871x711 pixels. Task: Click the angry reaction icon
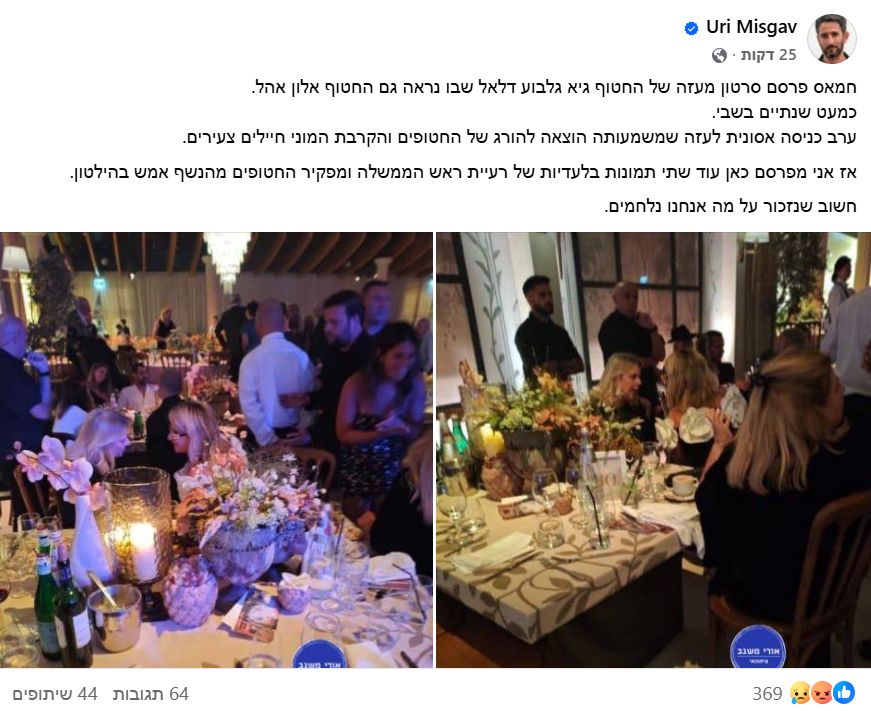[x=822, y=693]
